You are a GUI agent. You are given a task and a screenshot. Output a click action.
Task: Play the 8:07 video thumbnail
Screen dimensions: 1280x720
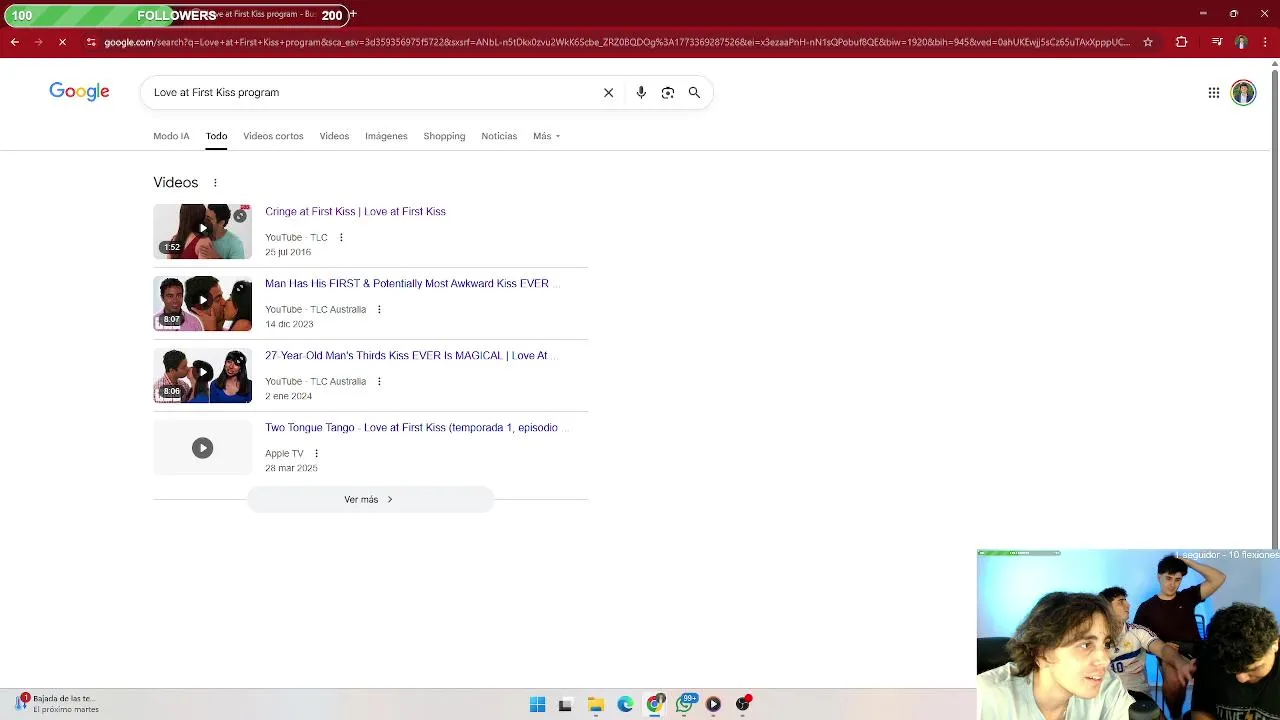click(202, 303)
